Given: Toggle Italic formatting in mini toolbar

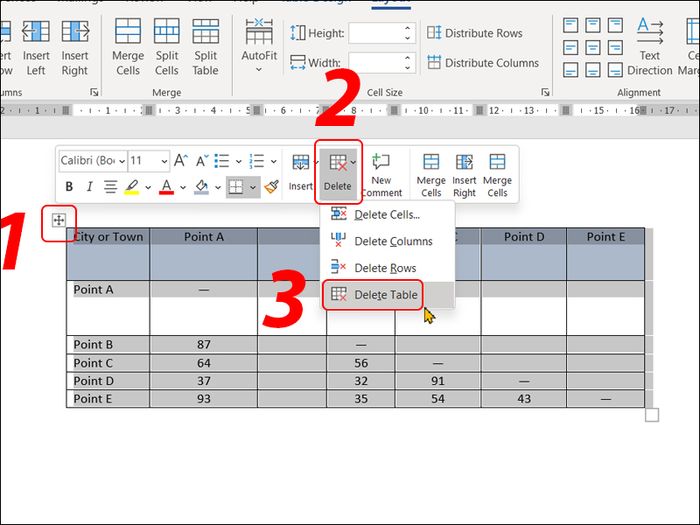Looking at the screenshot, I should click(x=89, y=187).
